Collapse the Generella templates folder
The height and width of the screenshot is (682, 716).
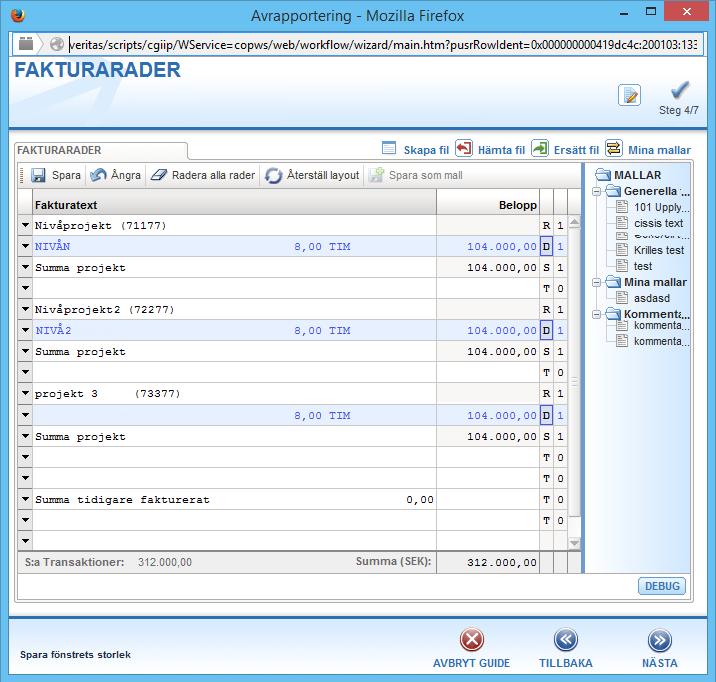pos(596,191)
